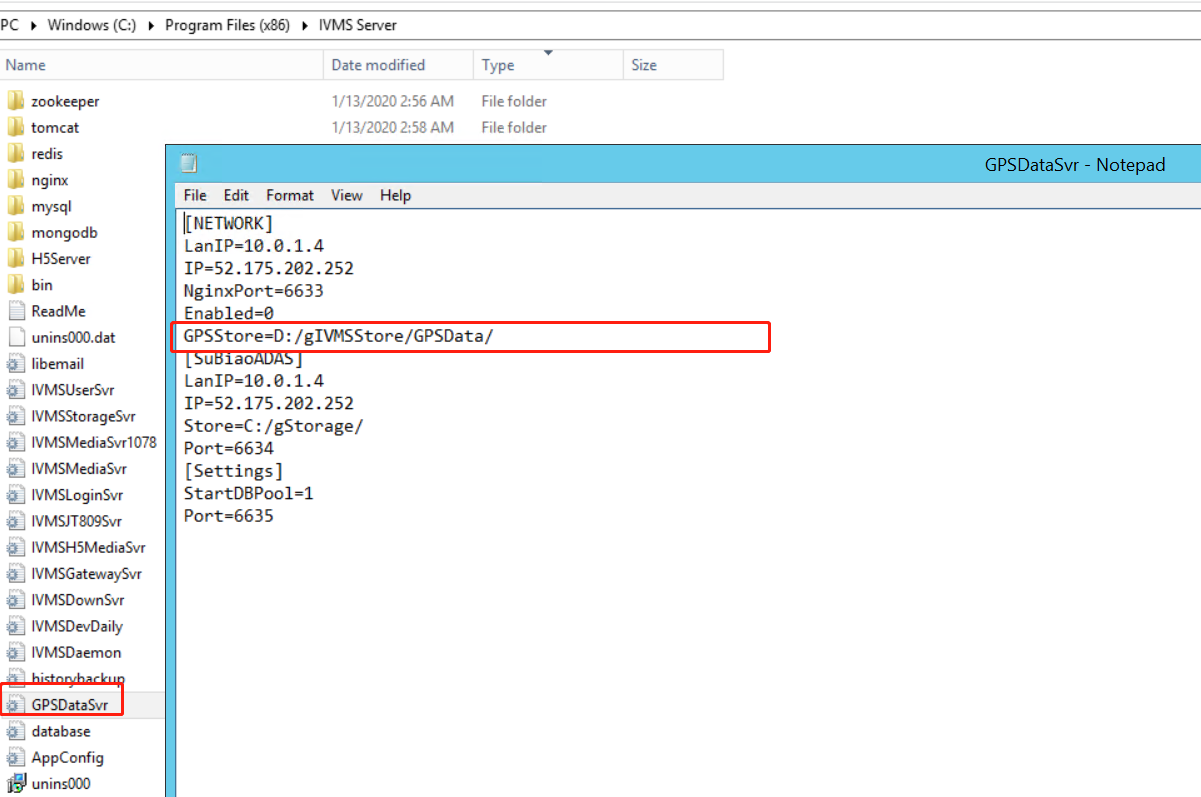
Task: Click the Store=C:/gStorage/ line
Action: pyautogui.click(x=273, y=426)
